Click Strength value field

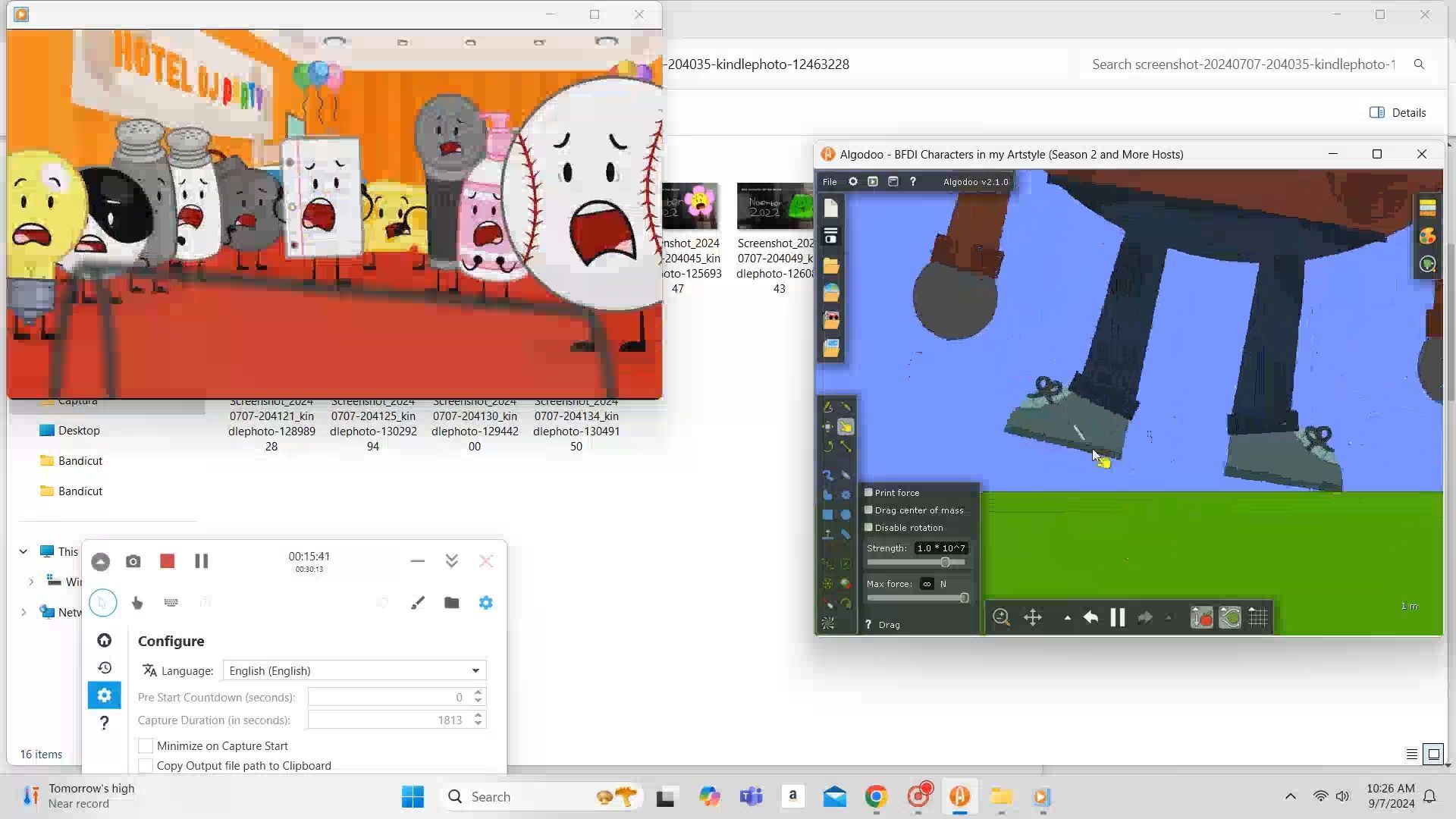tap(941, 548)
